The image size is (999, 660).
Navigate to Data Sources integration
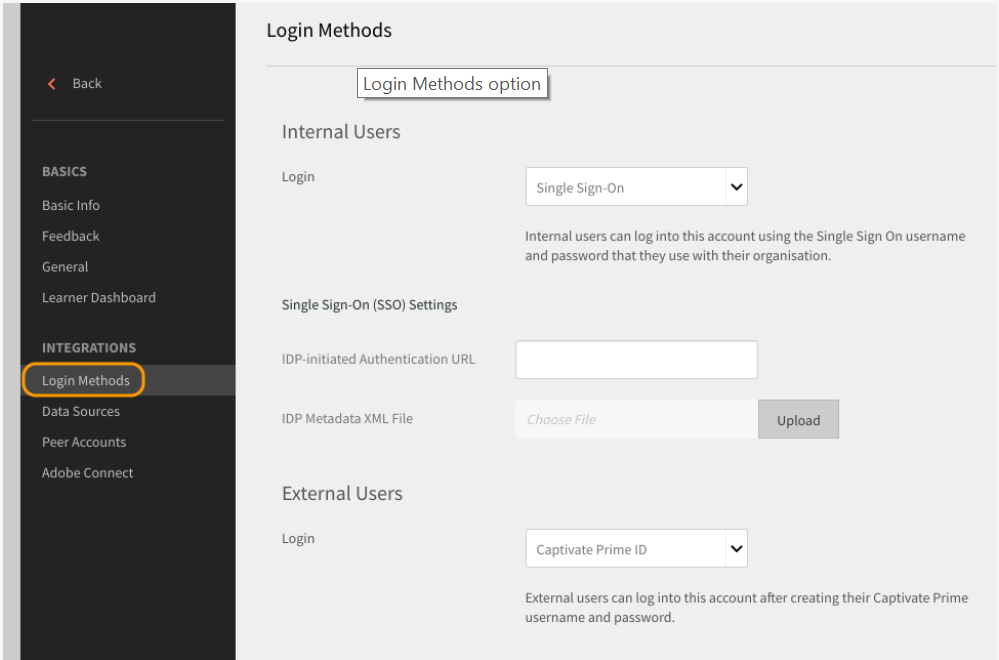(81, 411)
